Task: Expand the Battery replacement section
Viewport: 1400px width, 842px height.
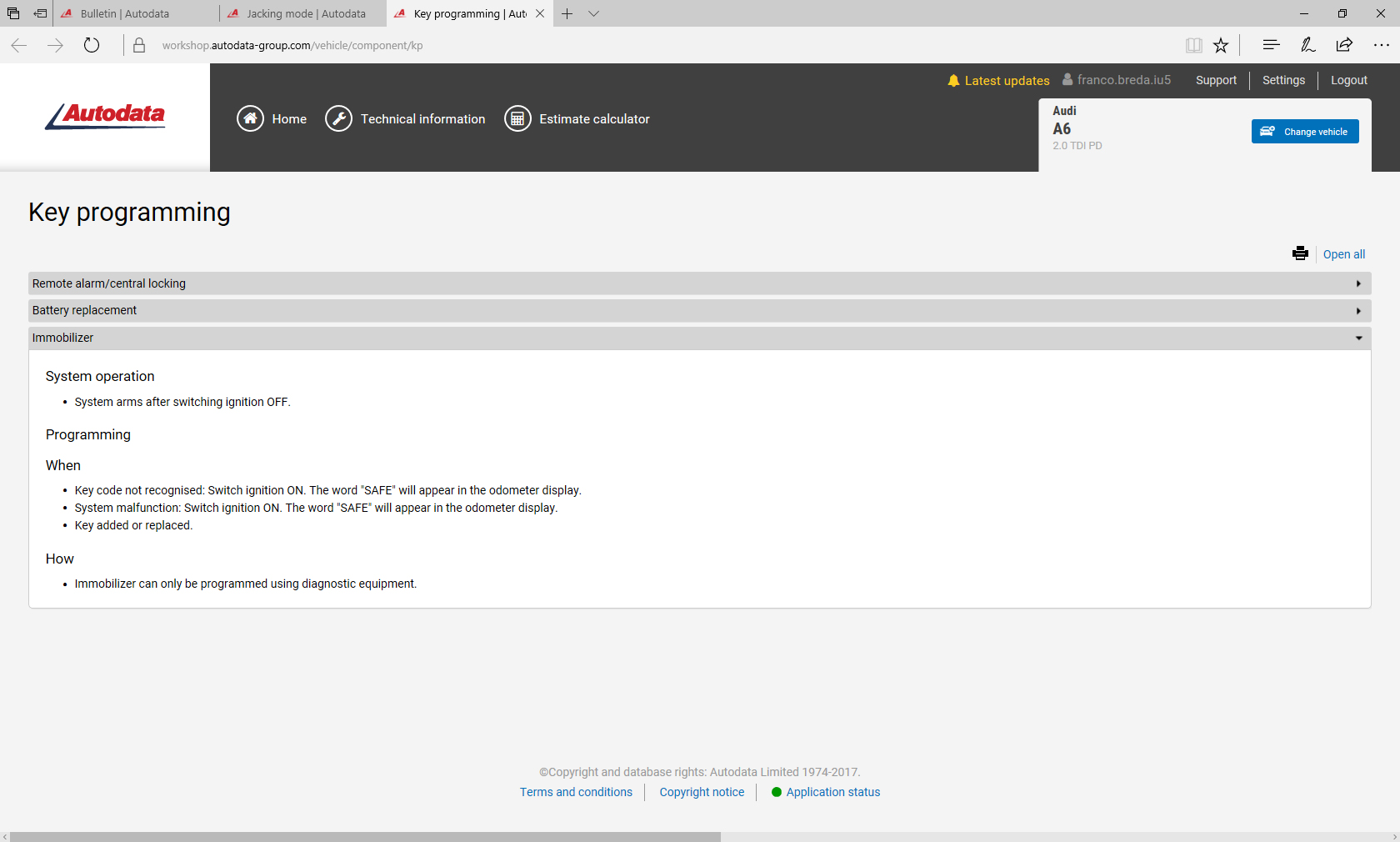Action: point(699,310)
